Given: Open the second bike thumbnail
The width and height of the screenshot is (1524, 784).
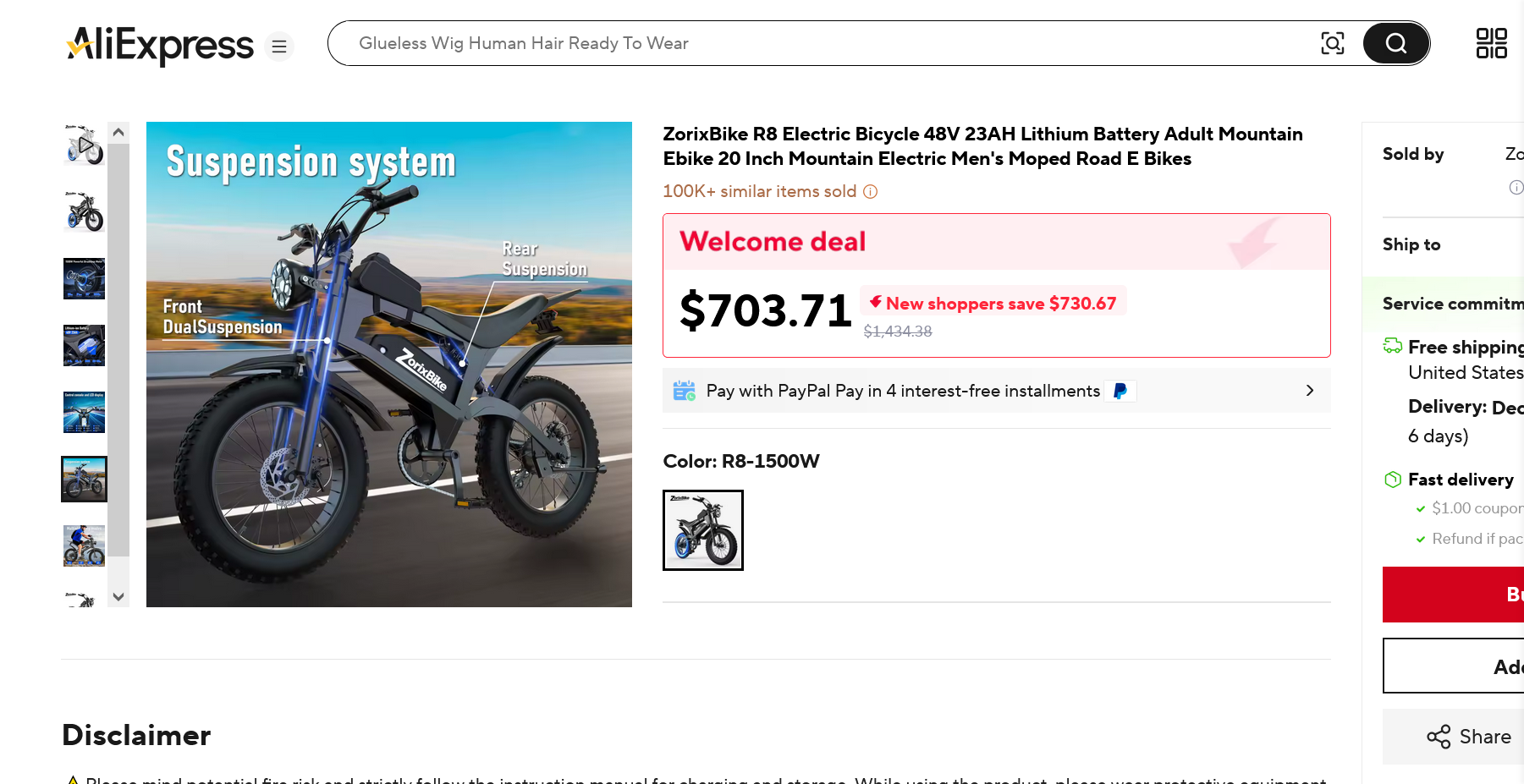Looking at the screenshot, I should click(x=85, y=211).
